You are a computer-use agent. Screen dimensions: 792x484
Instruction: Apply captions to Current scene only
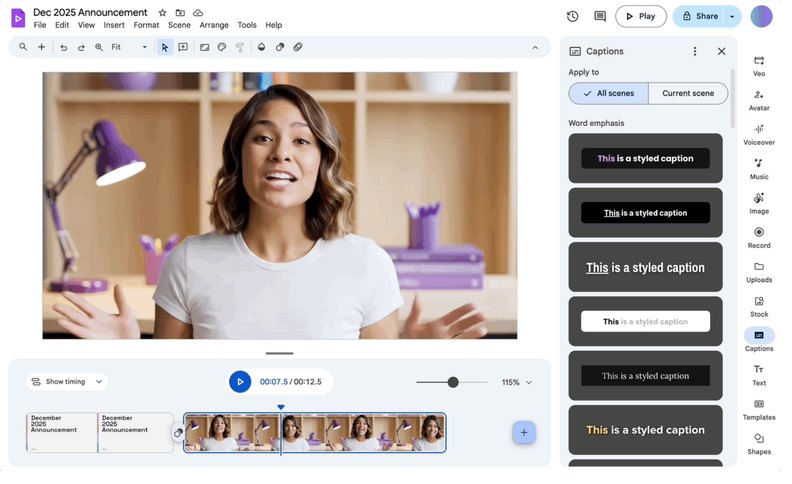coord(688,93)
